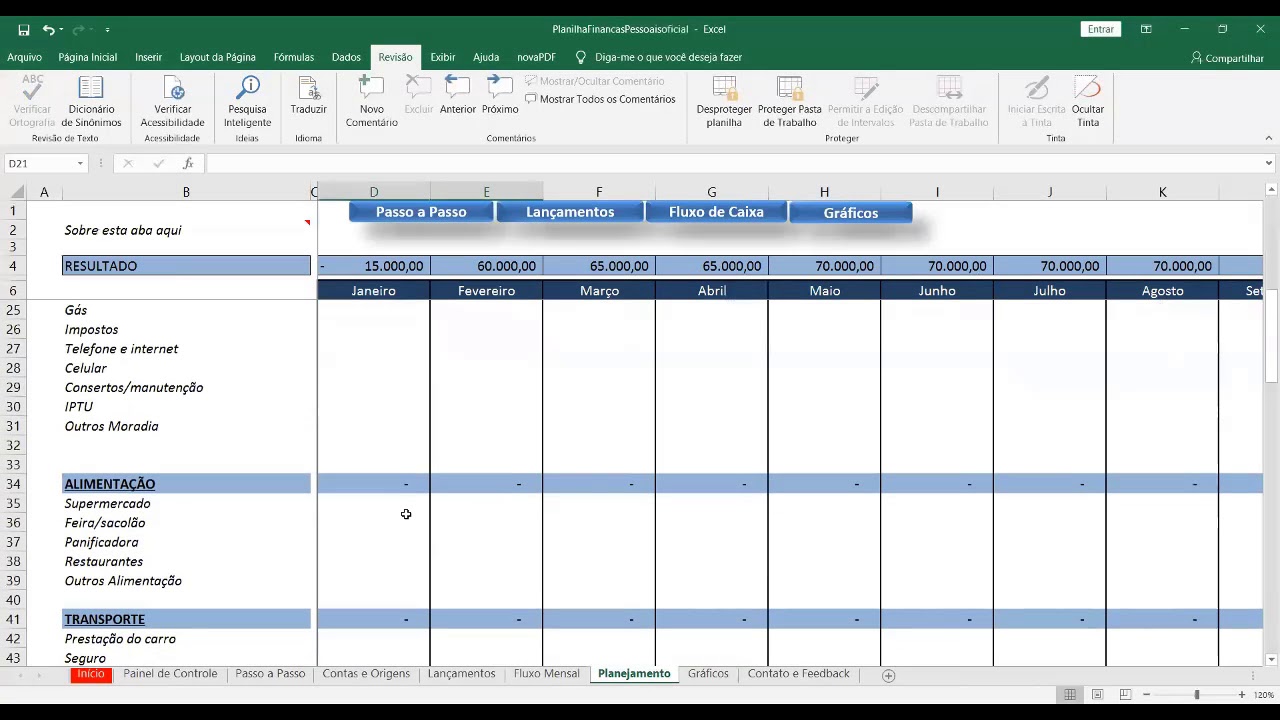1280x720 pixels.
Task: Click the Name Box showing D21
Action: [40, 163]
